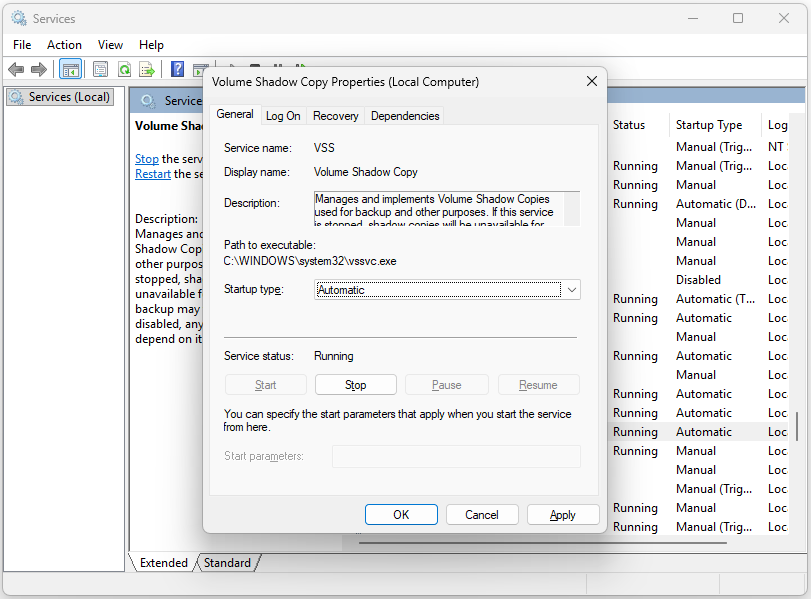Click the Restart the service link
This screenshot has width=811, height=599.
153,174
